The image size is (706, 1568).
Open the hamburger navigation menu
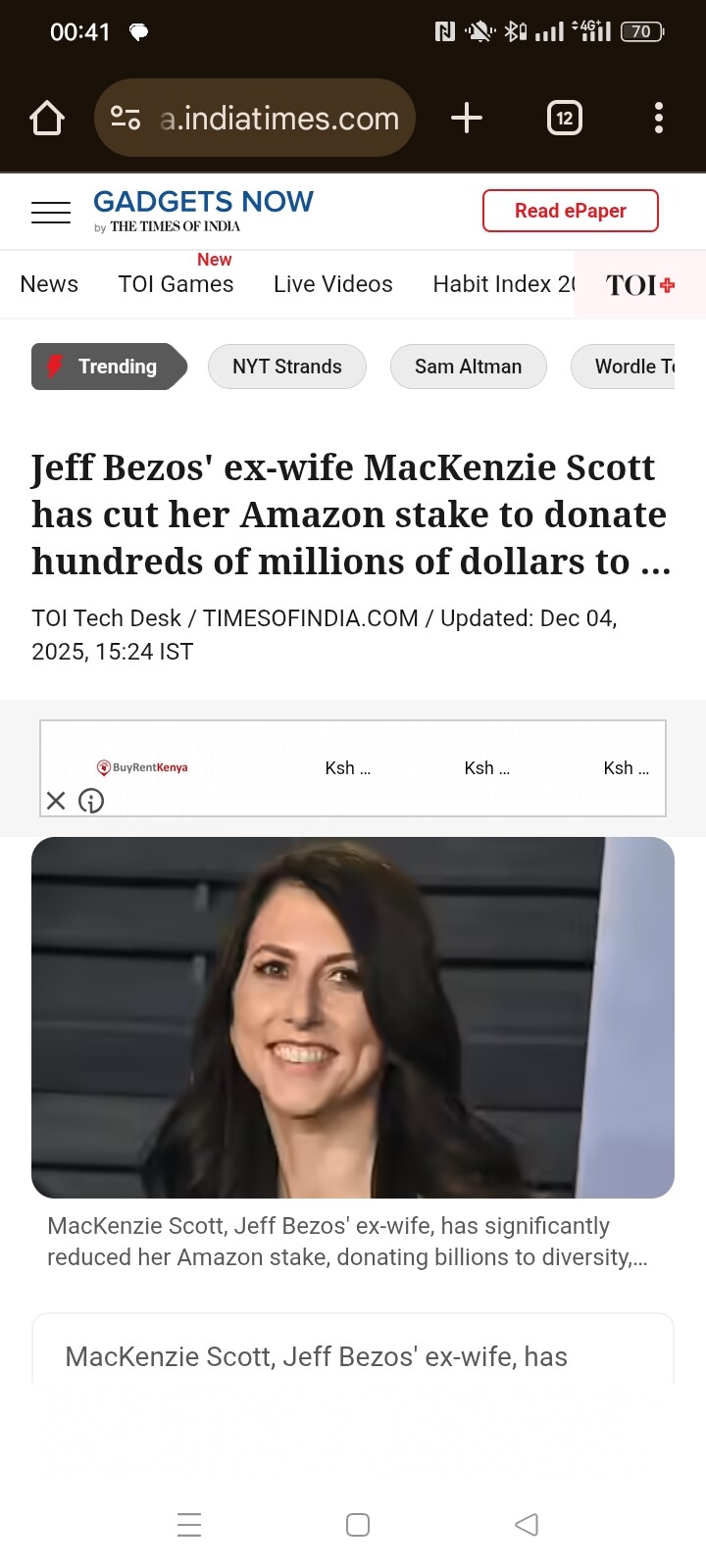point(51,212)
